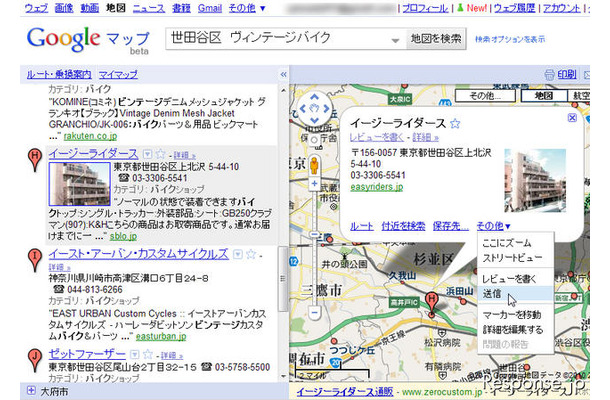Toggle その他 menu in info bubble
610x400 pixels.
[x=493, y=226]
